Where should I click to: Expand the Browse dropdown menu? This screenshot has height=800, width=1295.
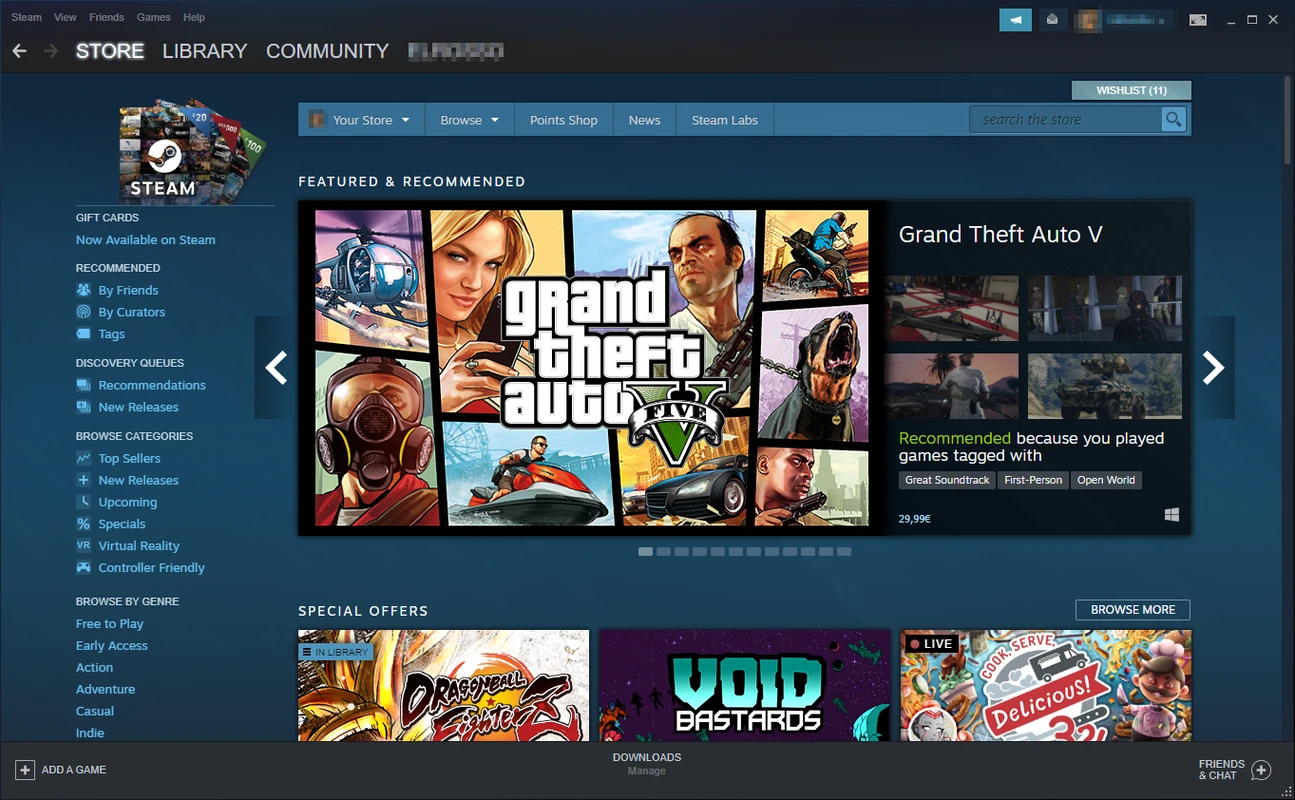click(469, 120)
